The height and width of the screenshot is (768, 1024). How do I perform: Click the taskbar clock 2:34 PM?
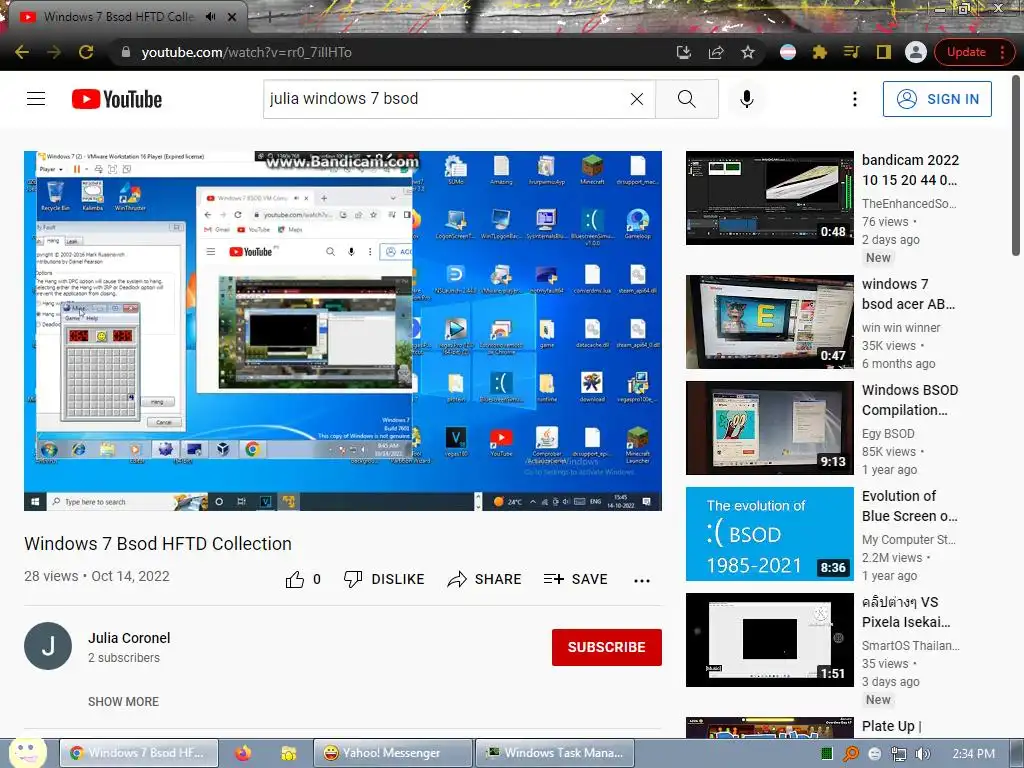(974, 754)
